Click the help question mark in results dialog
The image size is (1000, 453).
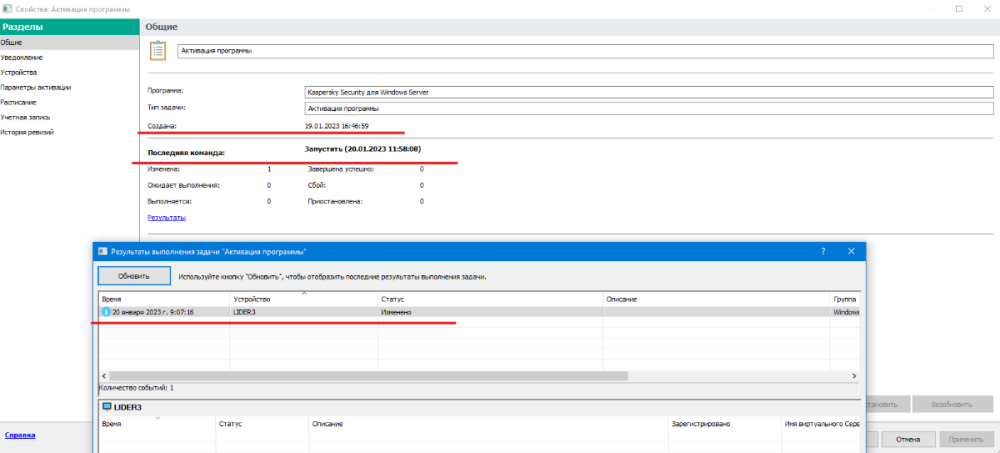(x=822, y=252)
